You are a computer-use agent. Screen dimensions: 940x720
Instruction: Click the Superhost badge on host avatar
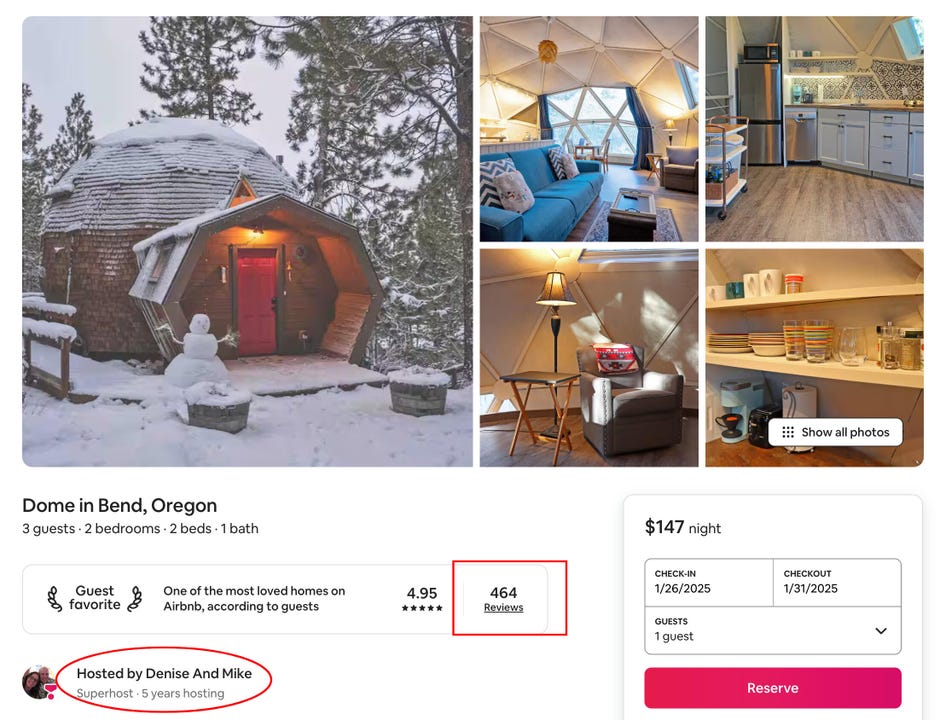(x=51, y=692)
